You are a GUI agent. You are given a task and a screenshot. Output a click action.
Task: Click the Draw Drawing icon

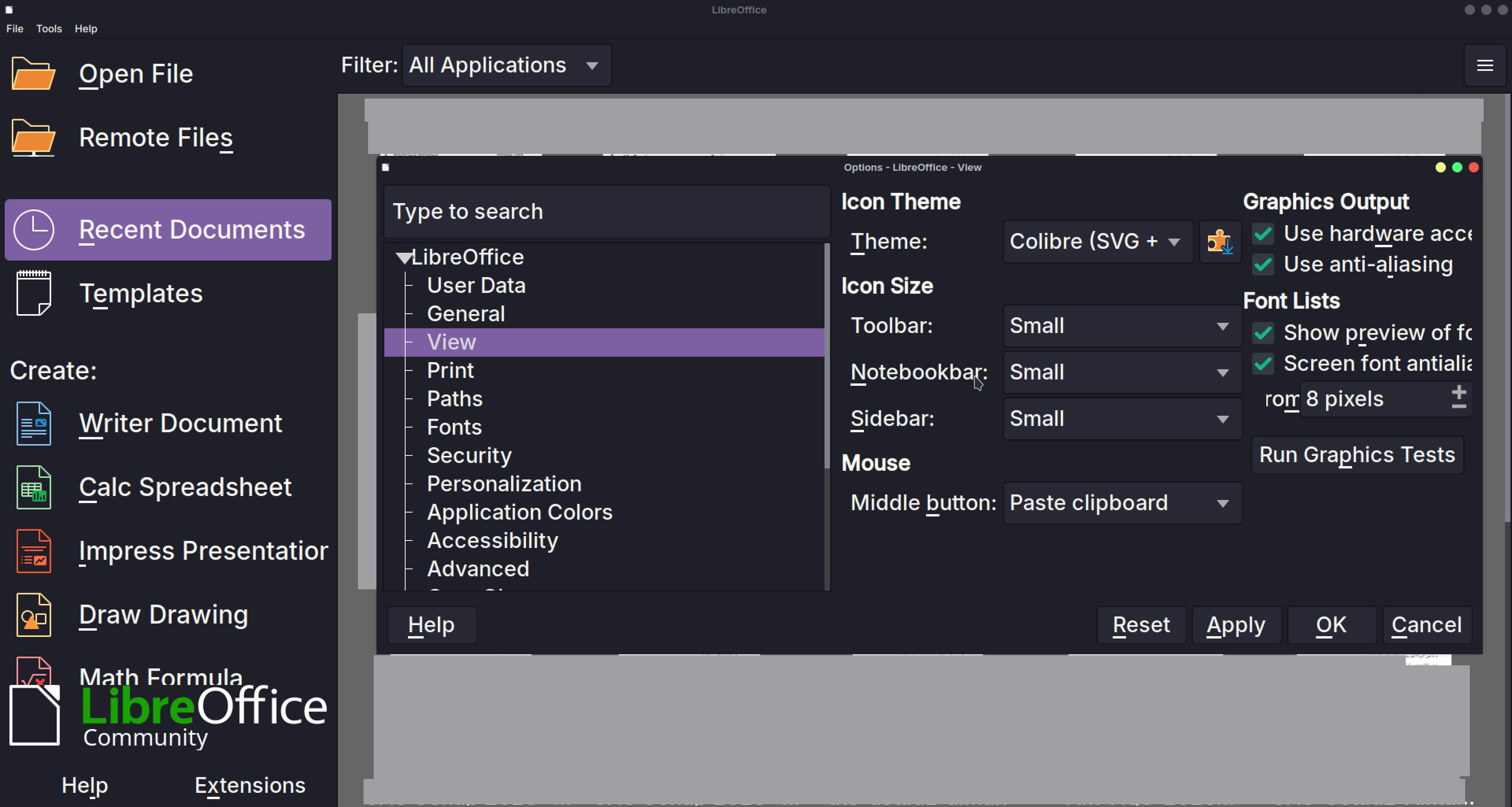point(33,615)
